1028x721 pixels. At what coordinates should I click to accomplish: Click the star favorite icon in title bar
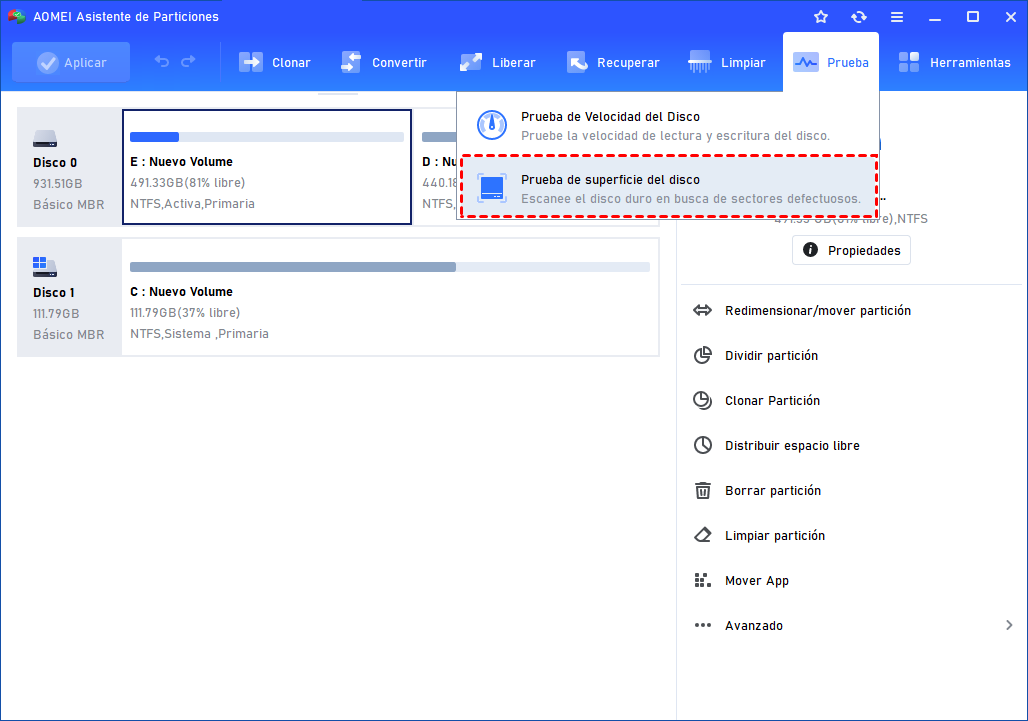821,17
